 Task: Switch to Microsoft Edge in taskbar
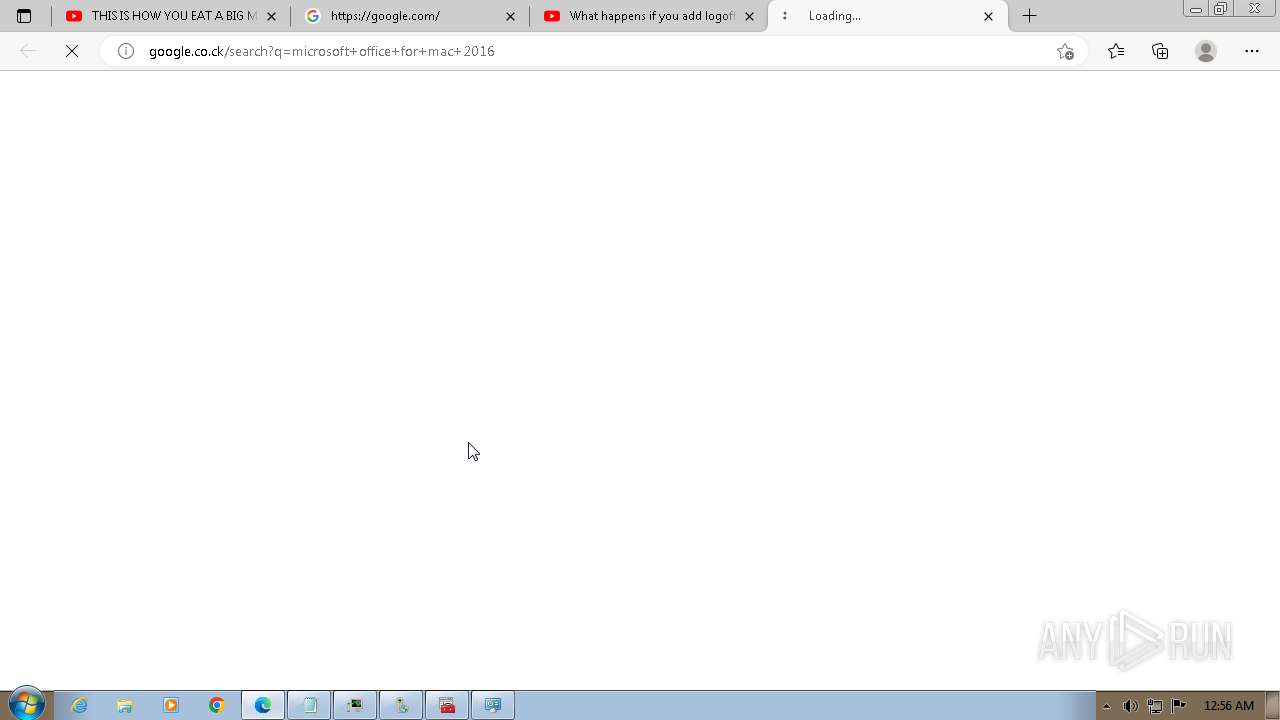[x=263, y=705]
